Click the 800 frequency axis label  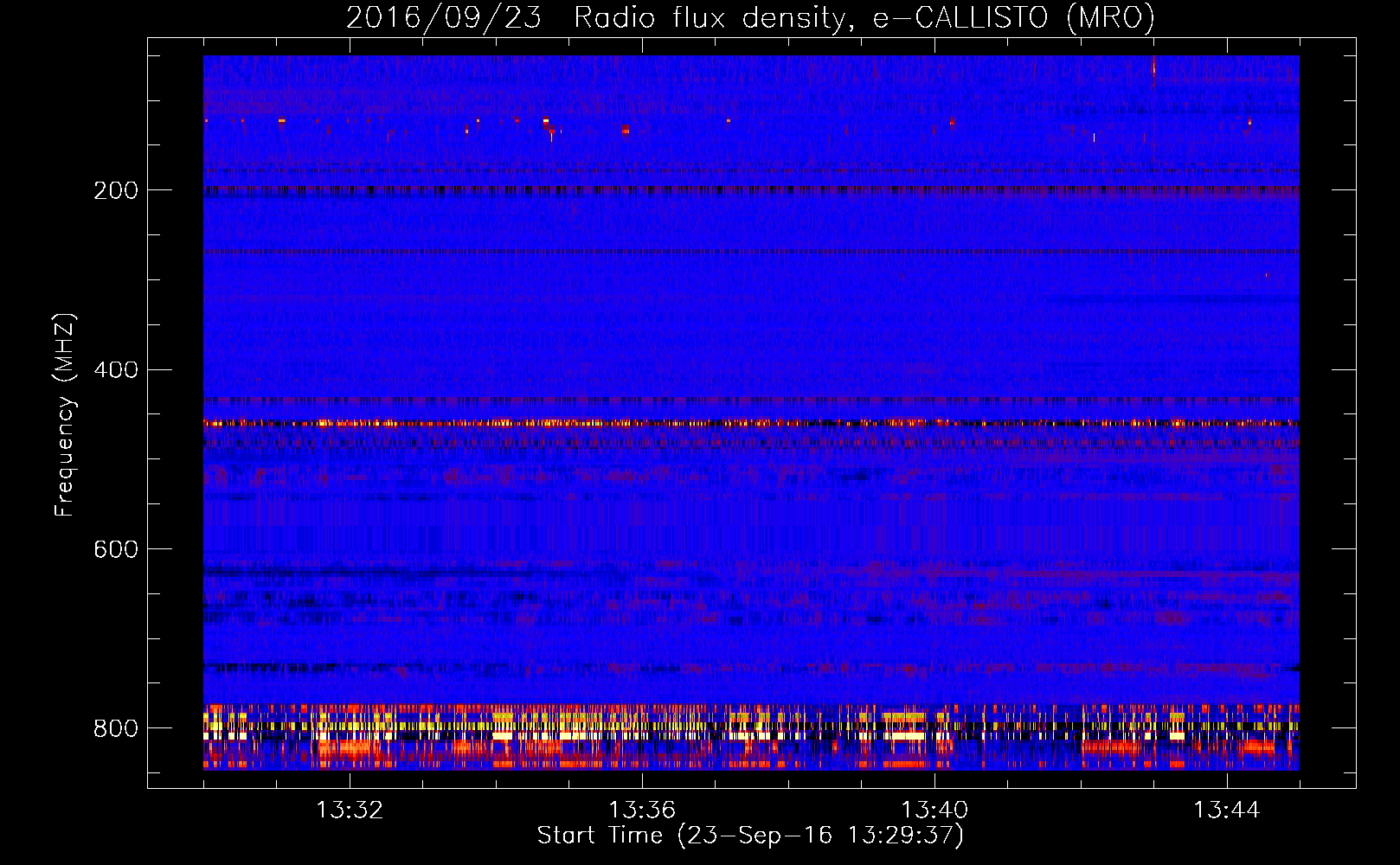coord(116,728)
